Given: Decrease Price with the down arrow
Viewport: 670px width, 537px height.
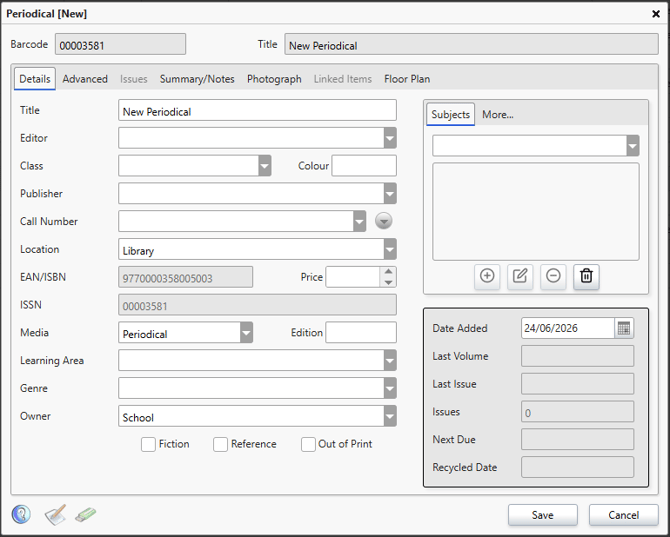Looking at the screenshot, I should click(x=388, y=282).
